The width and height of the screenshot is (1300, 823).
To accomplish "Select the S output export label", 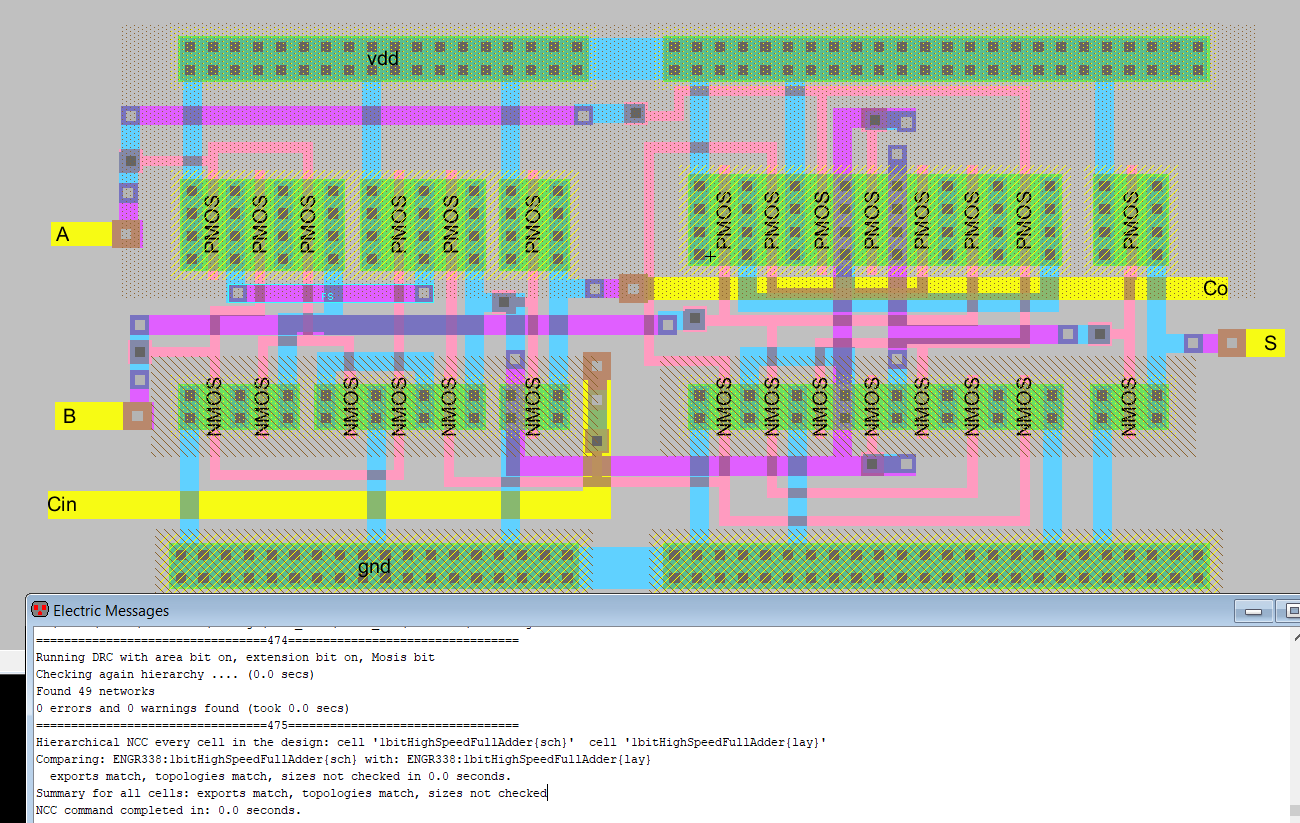I will click(x=1270, y=344).
